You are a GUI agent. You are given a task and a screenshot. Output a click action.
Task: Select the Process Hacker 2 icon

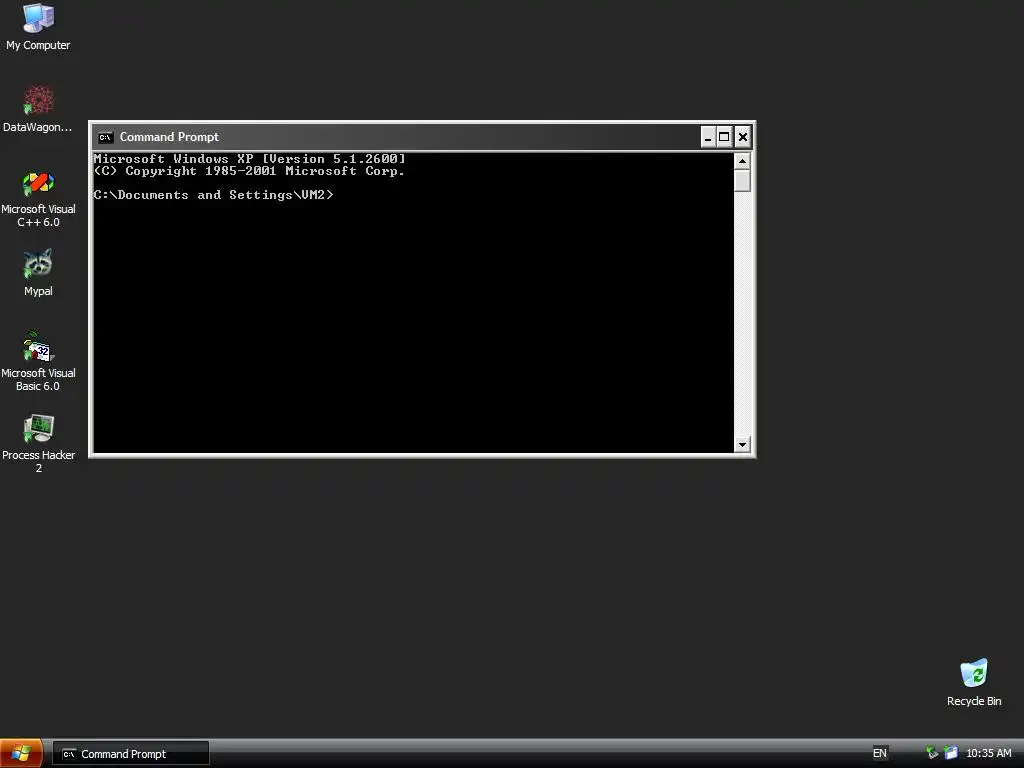[x=38, y=443]
